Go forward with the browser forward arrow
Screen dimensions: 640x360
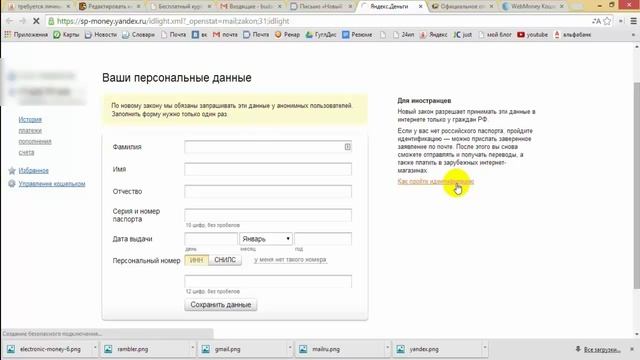(x=22, y=21)
